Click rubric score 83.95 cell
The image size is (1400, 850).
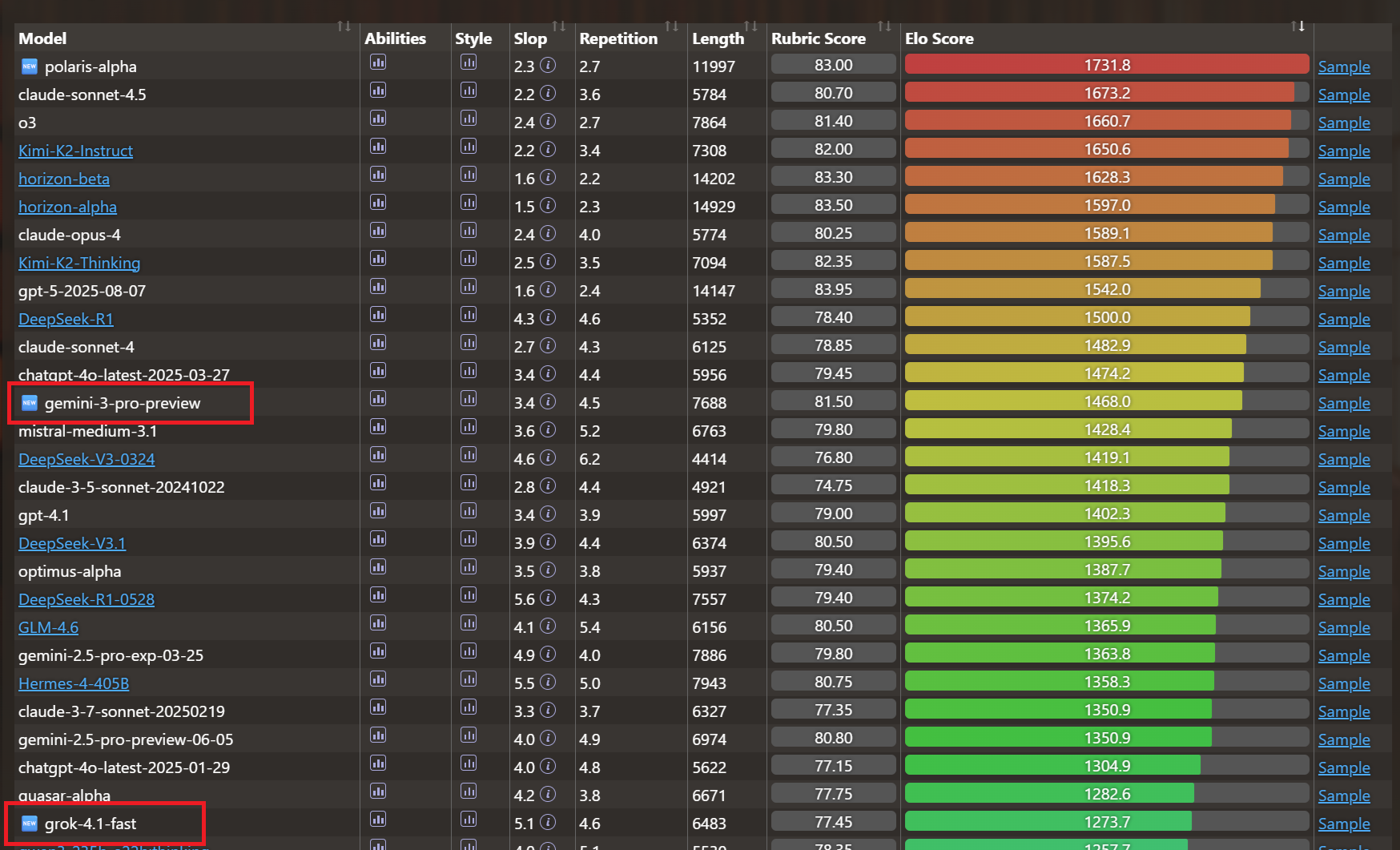[x=833, y=289]
